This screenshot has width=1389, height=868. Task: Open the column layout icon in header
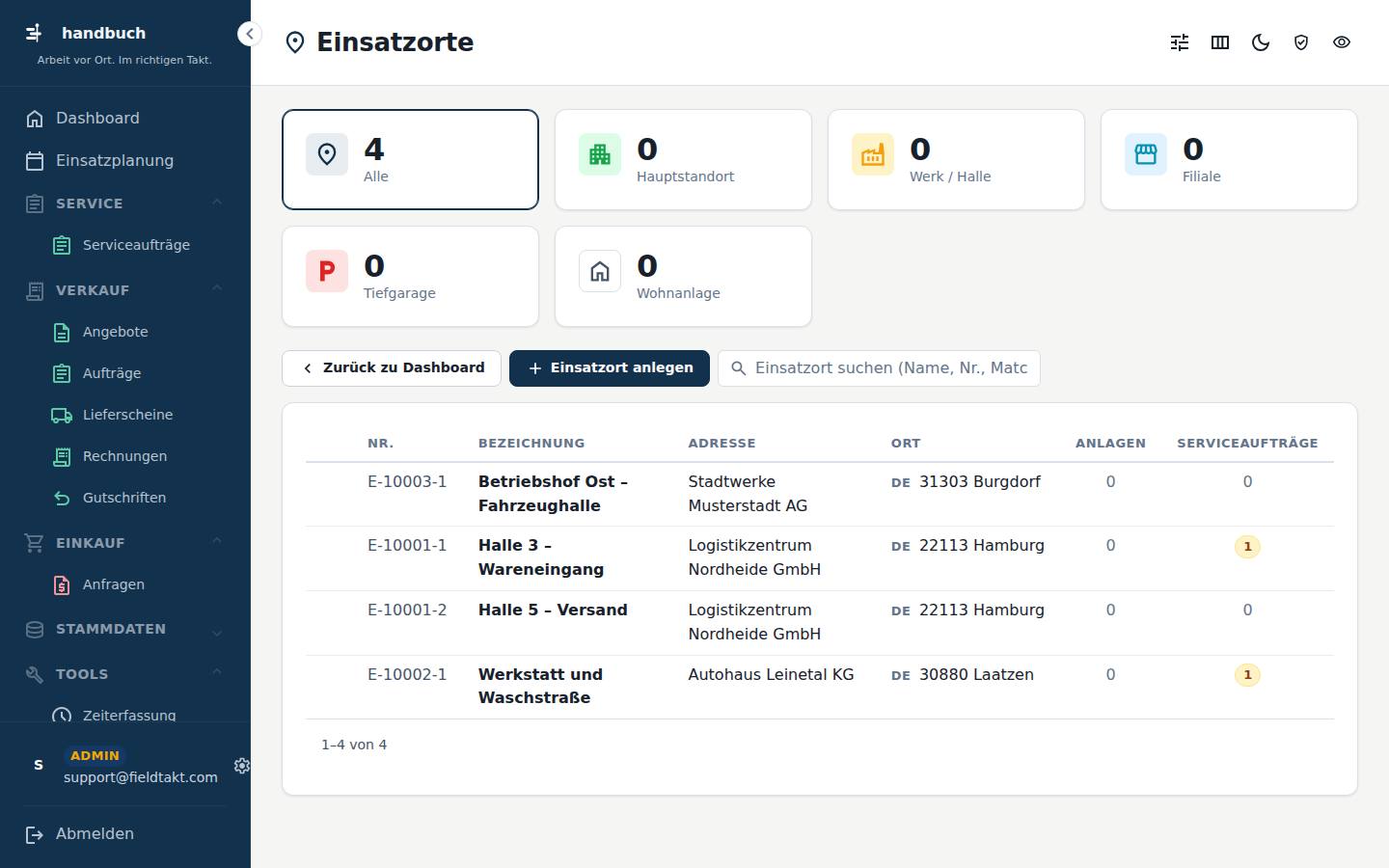(1220, 42)
